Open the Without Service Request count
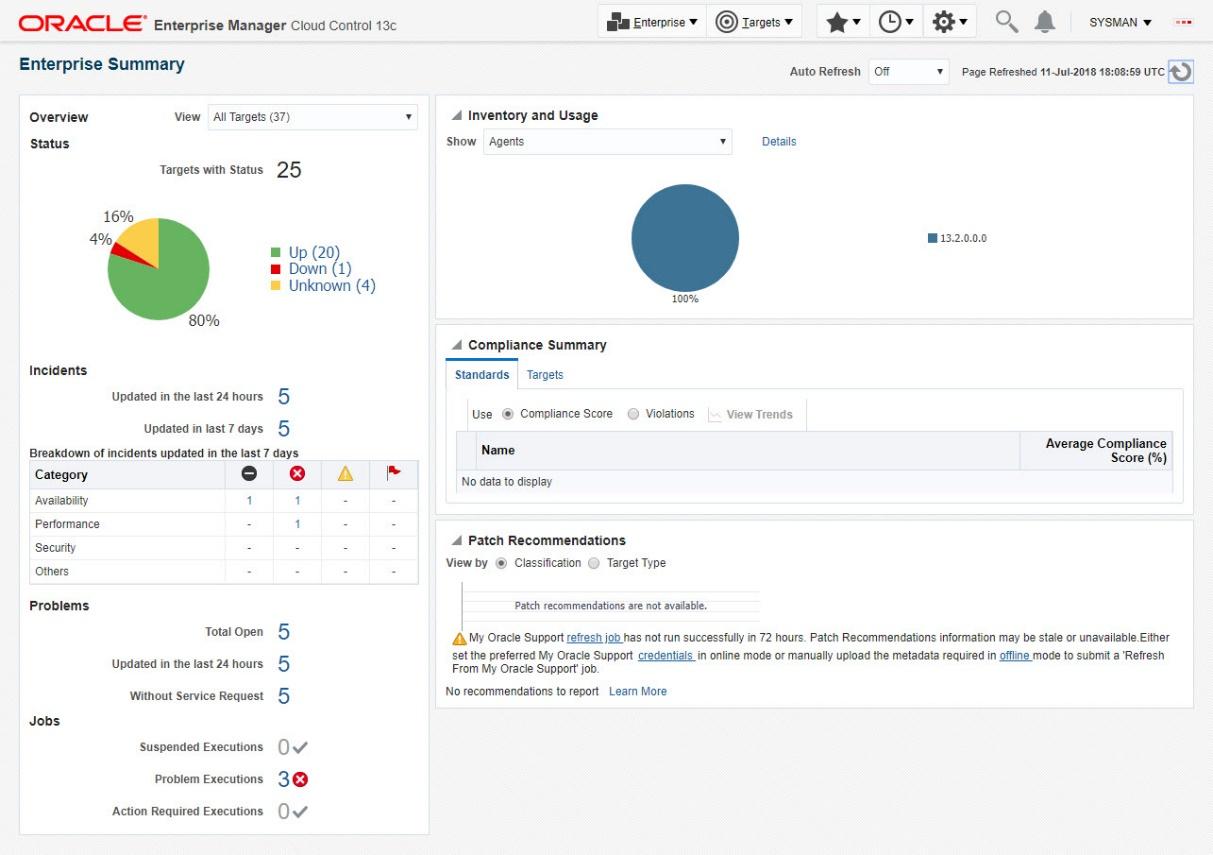Image resolution: width=1213 pixels, height=855 pixels. tap(284, 696)
